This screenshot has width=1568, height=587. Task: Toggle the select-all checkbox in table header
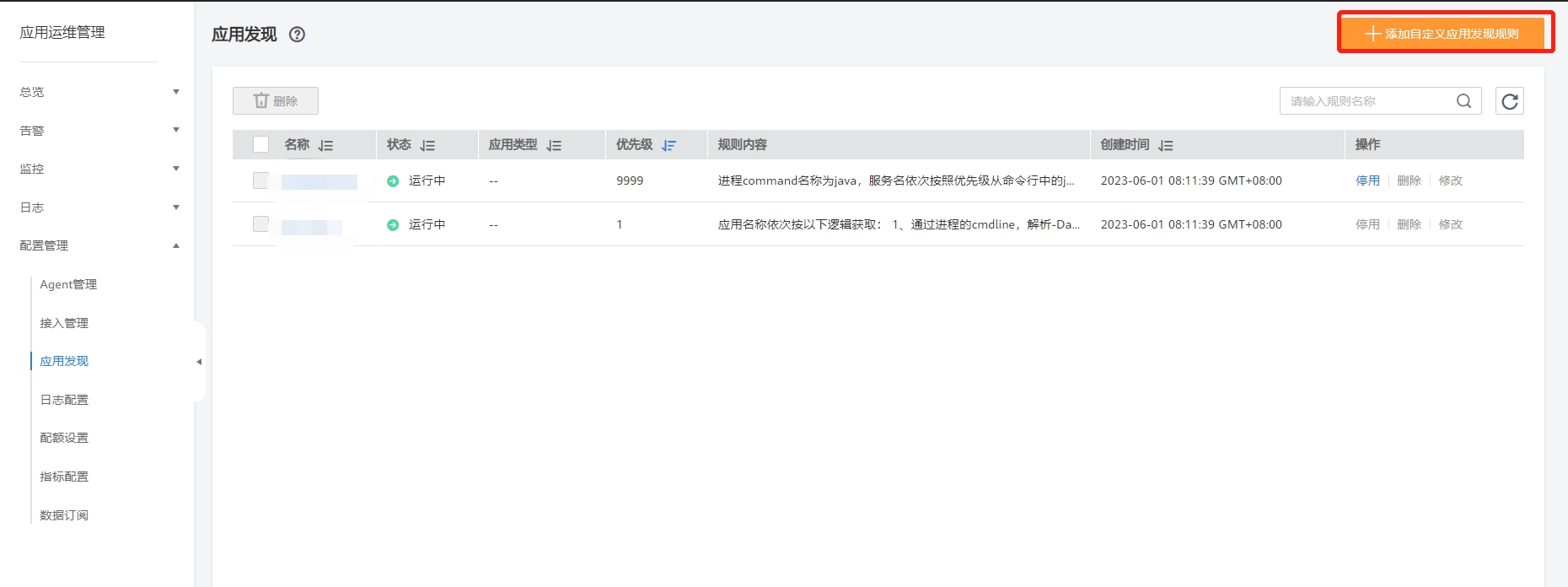click(x=261, y=145)
